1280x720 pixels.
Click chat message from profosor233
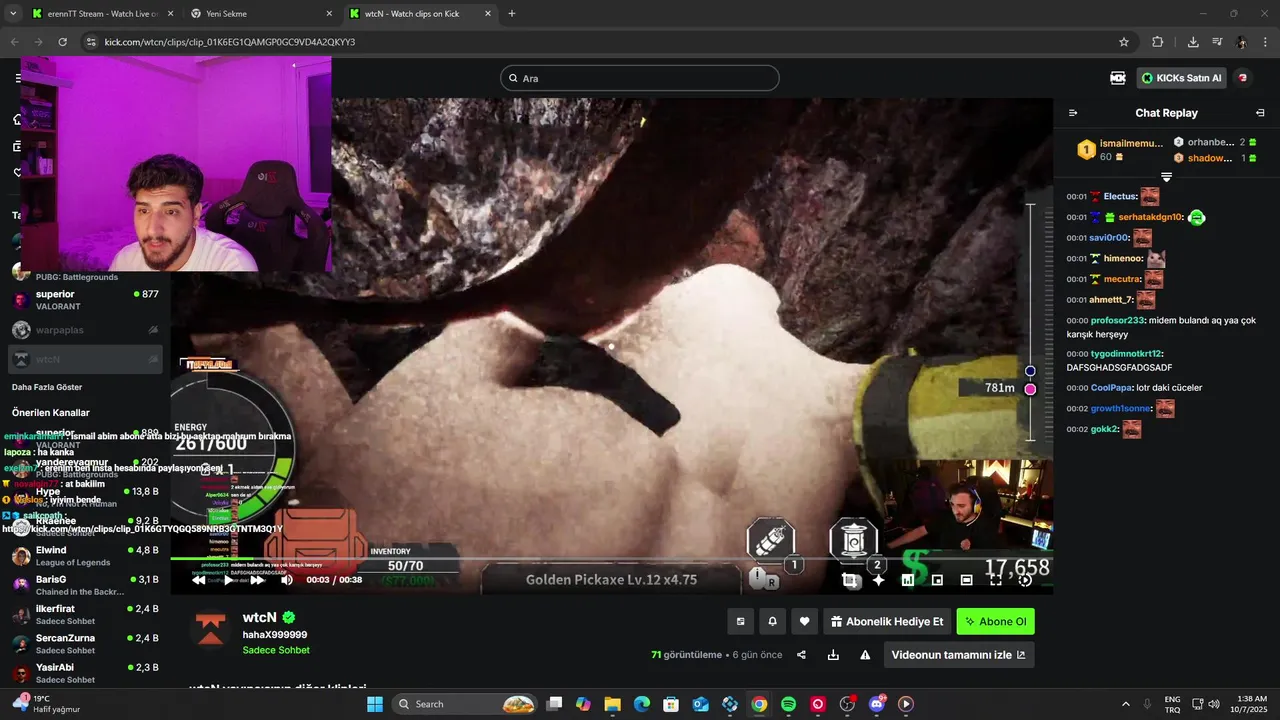(1160, 327)
